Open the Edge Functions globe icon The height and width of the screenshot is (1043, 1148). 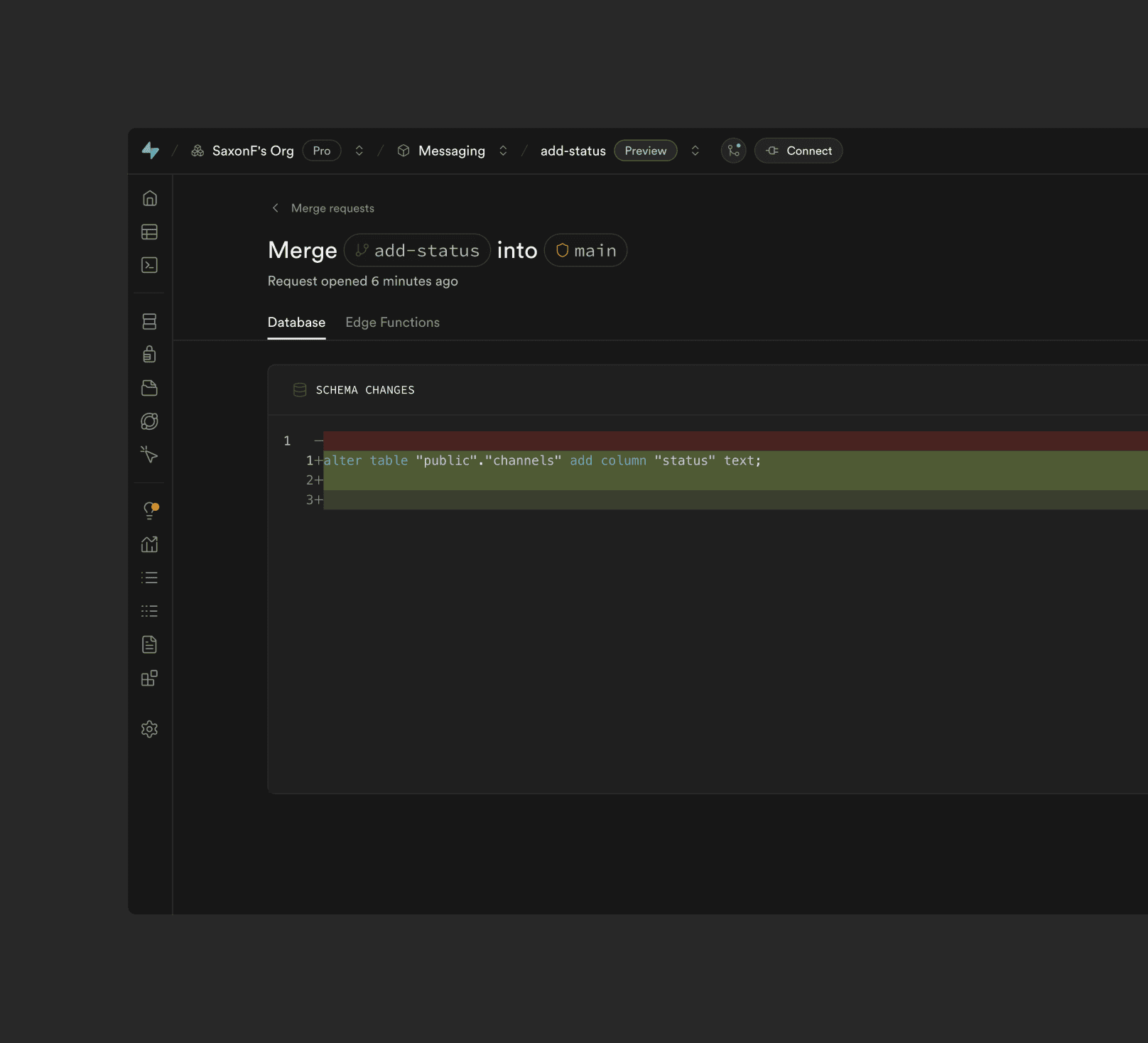149,421
